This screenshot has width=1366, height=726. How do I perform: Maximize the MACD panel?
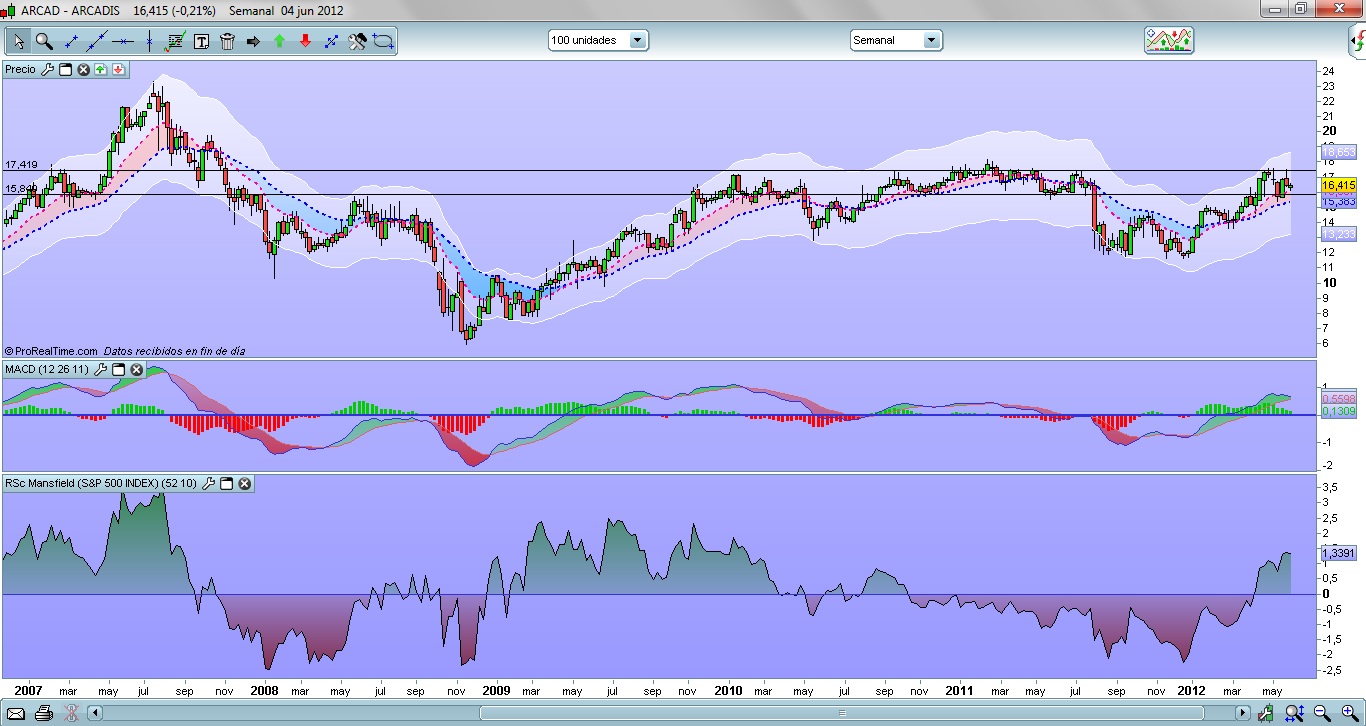point(118,370)
